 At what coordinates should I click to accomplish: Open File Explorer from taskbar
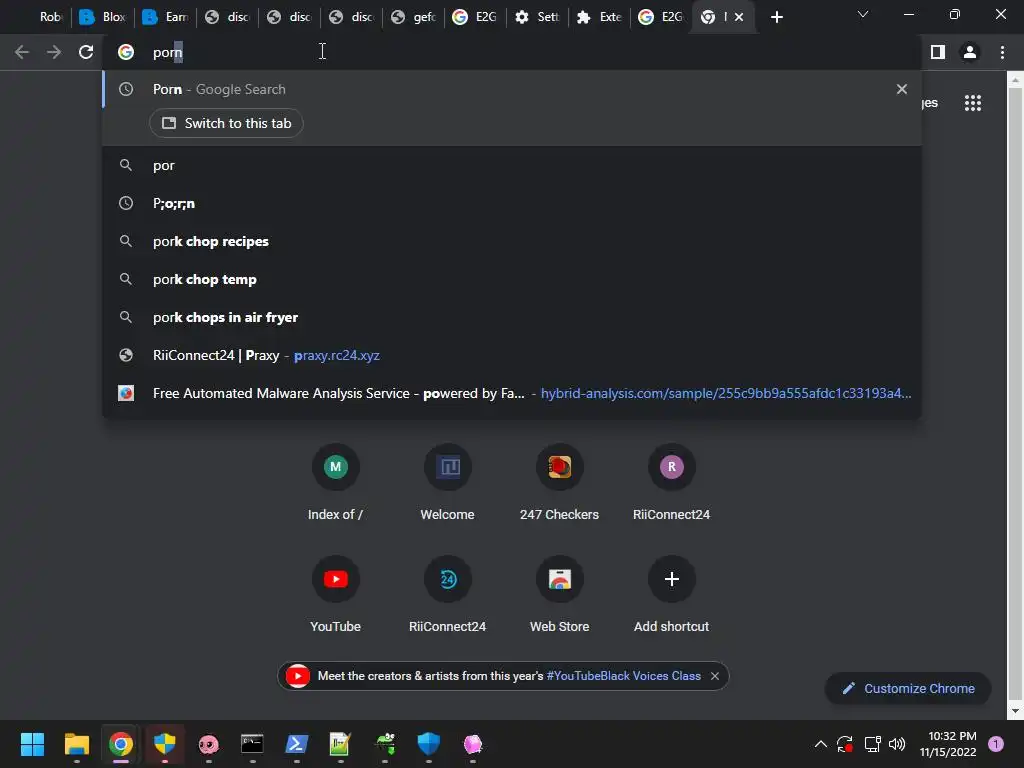click(76, 744)
